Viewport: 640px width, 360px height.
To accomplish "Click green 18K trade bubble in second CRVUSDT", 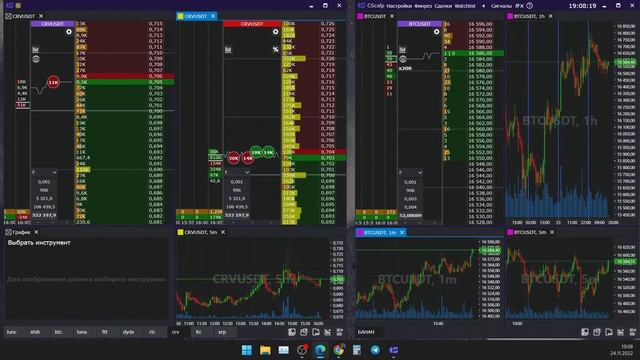I will 256,152.
